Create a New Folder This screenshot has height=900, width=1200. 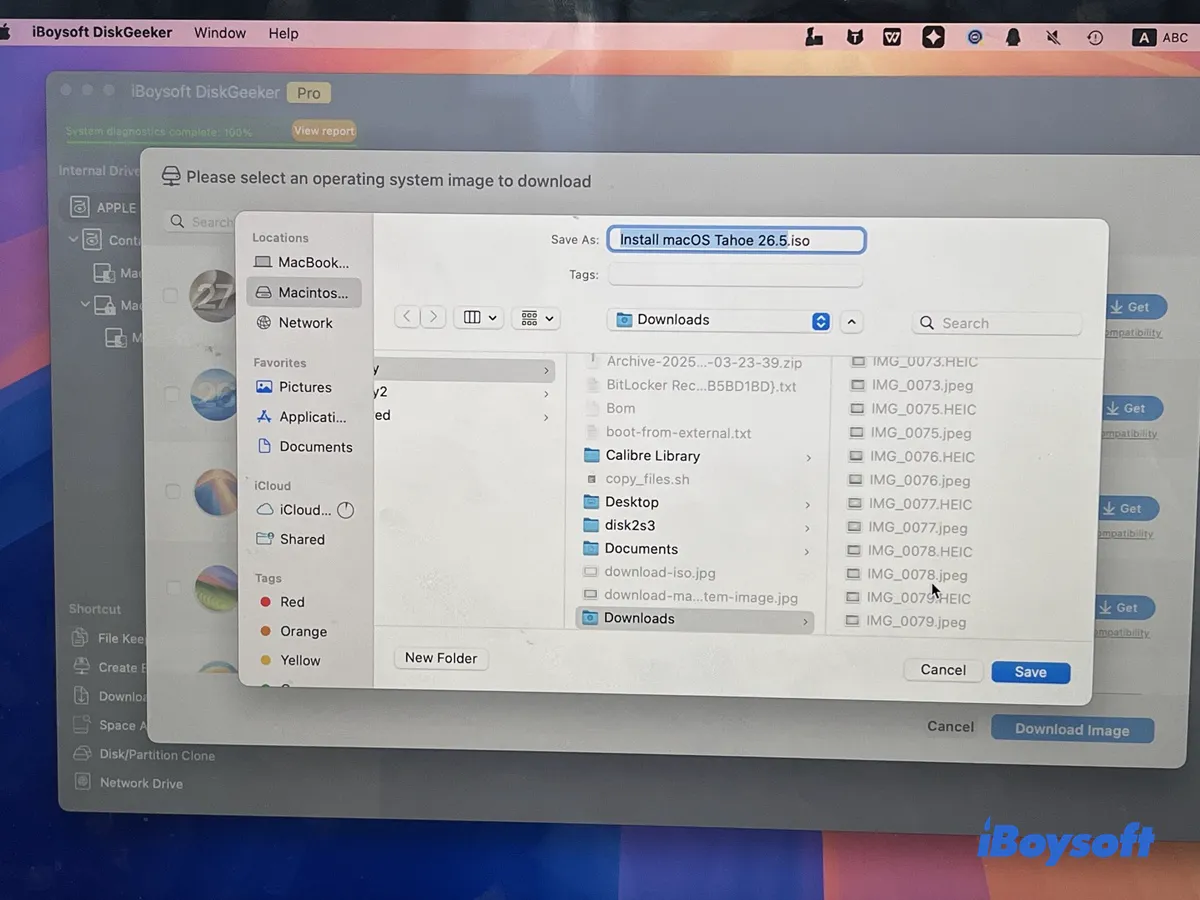441,658
